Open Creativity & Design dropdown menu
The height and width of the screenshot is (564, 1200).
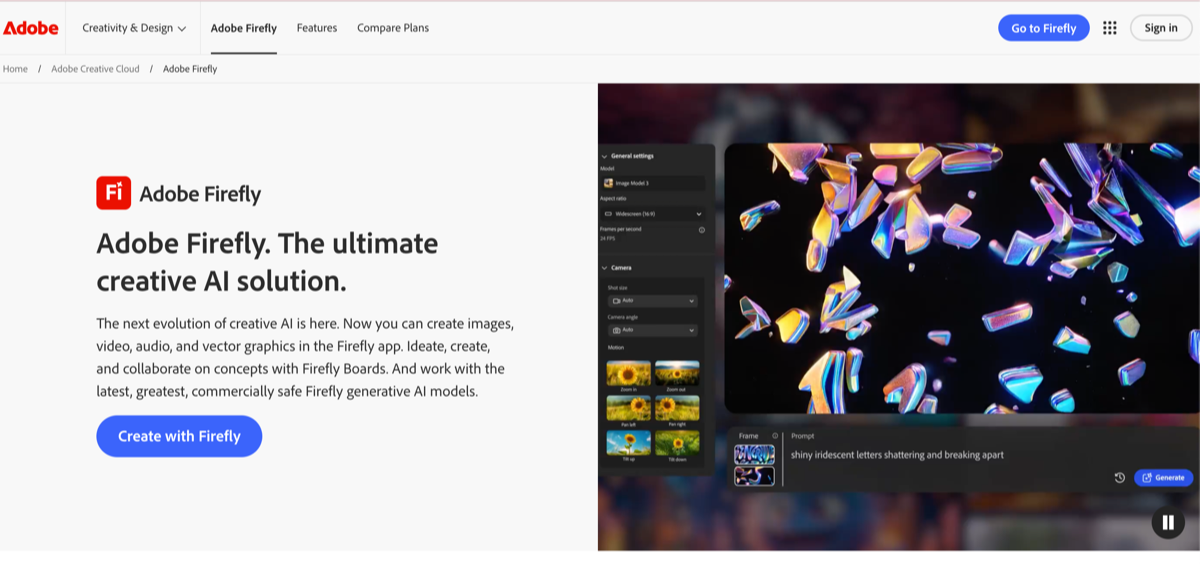[x=134, y=28]
